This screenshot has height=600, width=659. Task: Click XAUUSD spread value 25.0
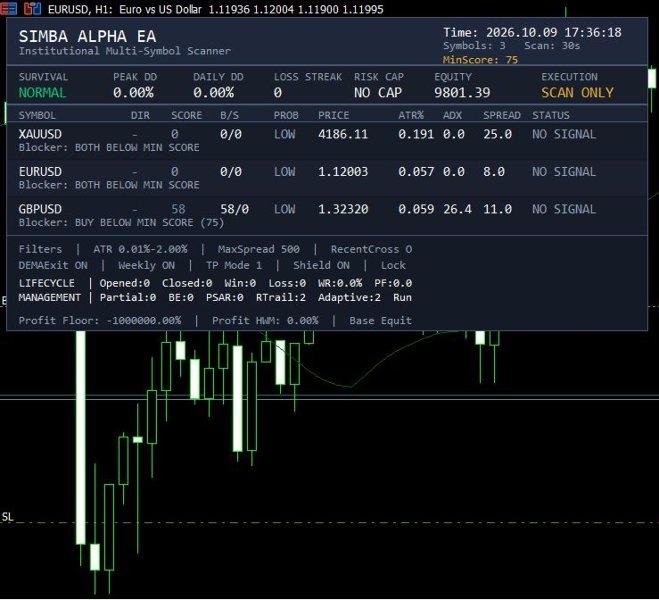[x=498, y=134]
